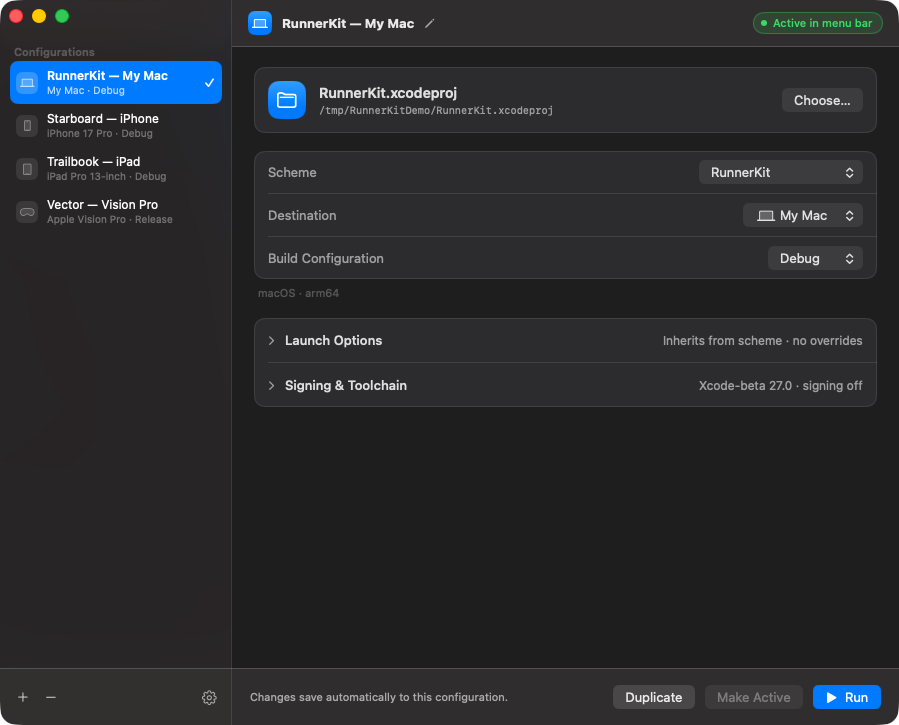
Task: Click the Signing & Toolchain label
Action: (346, 386)
